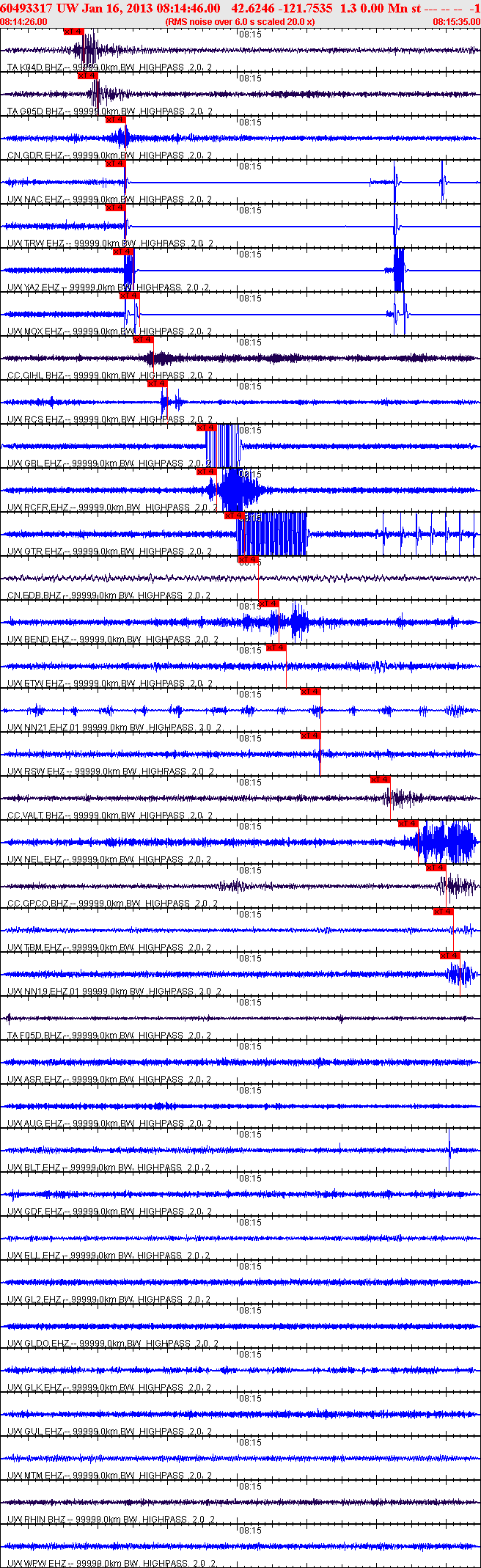This screenshot has height=1568, width=481.
Task: Click the red pick marker on UW.ETW trace
Action: click(x=276, y=648)
